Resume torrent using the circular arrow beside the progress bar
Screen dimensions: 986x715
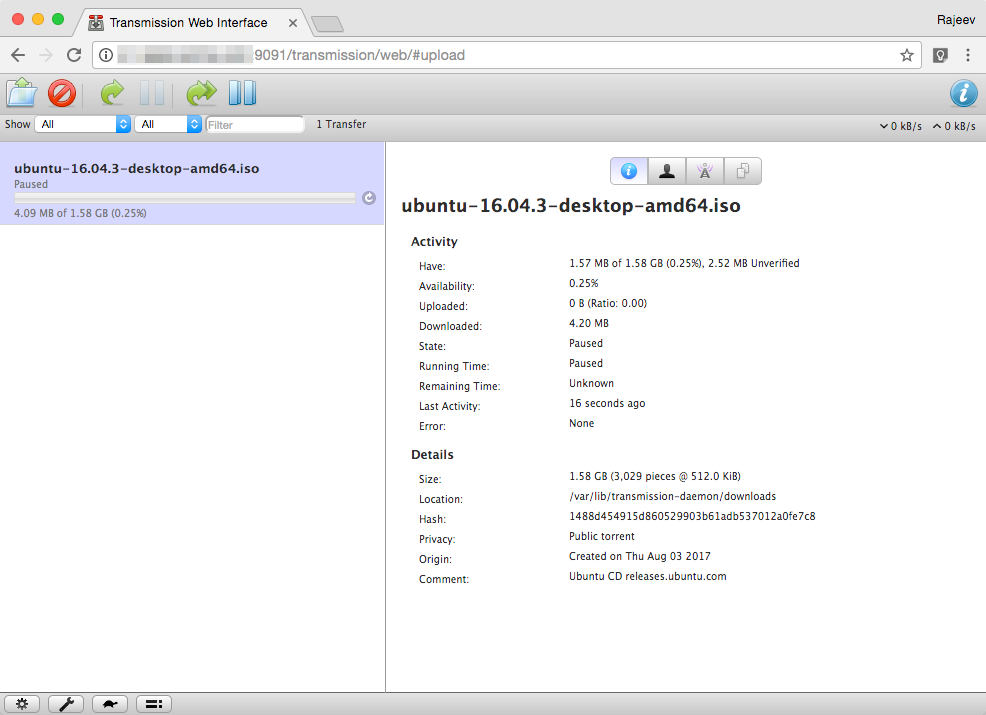click(x=369, y=198)
